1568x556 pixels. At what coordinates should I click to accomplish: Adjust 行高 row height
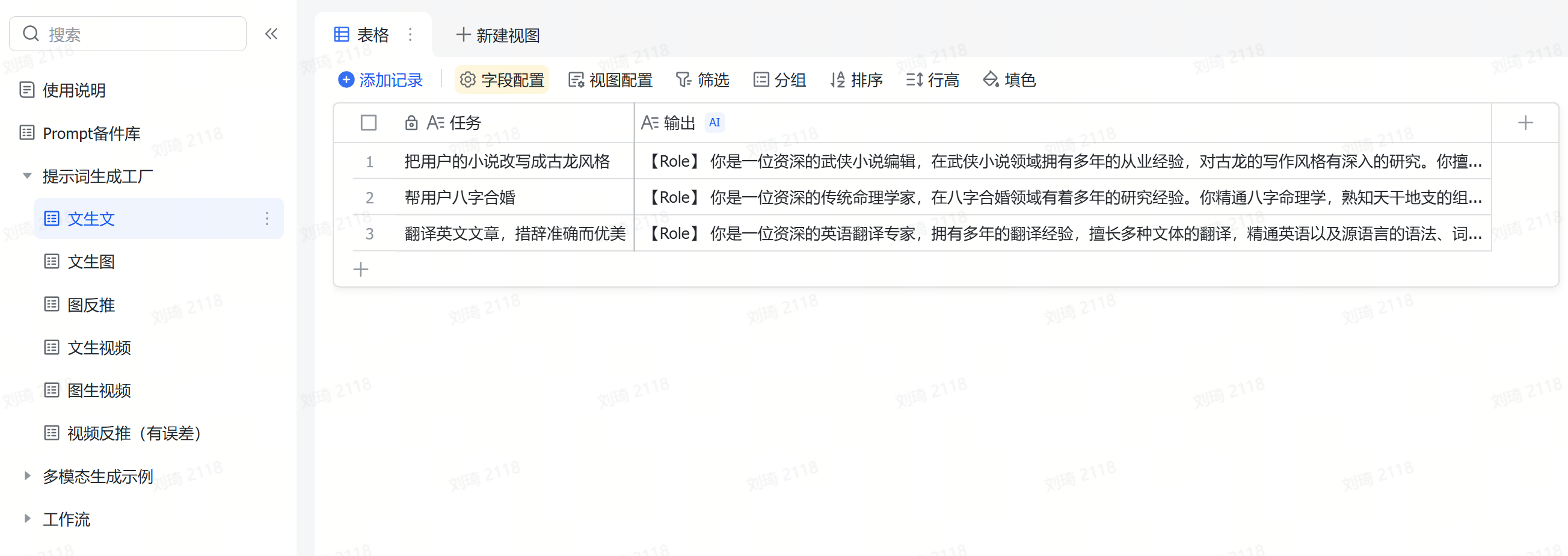(x=932, y=80)
